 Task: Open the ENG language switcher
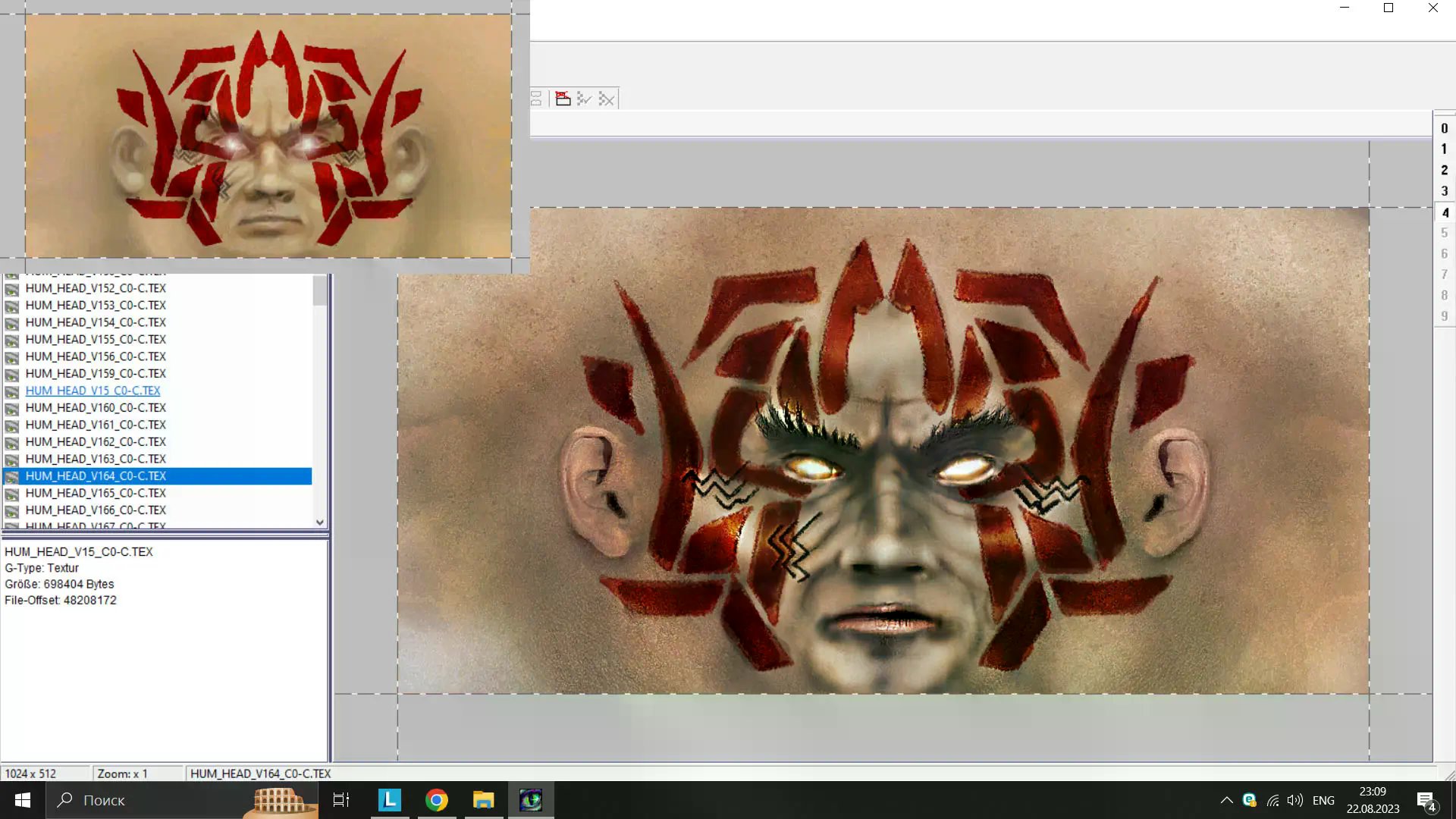1323,800
